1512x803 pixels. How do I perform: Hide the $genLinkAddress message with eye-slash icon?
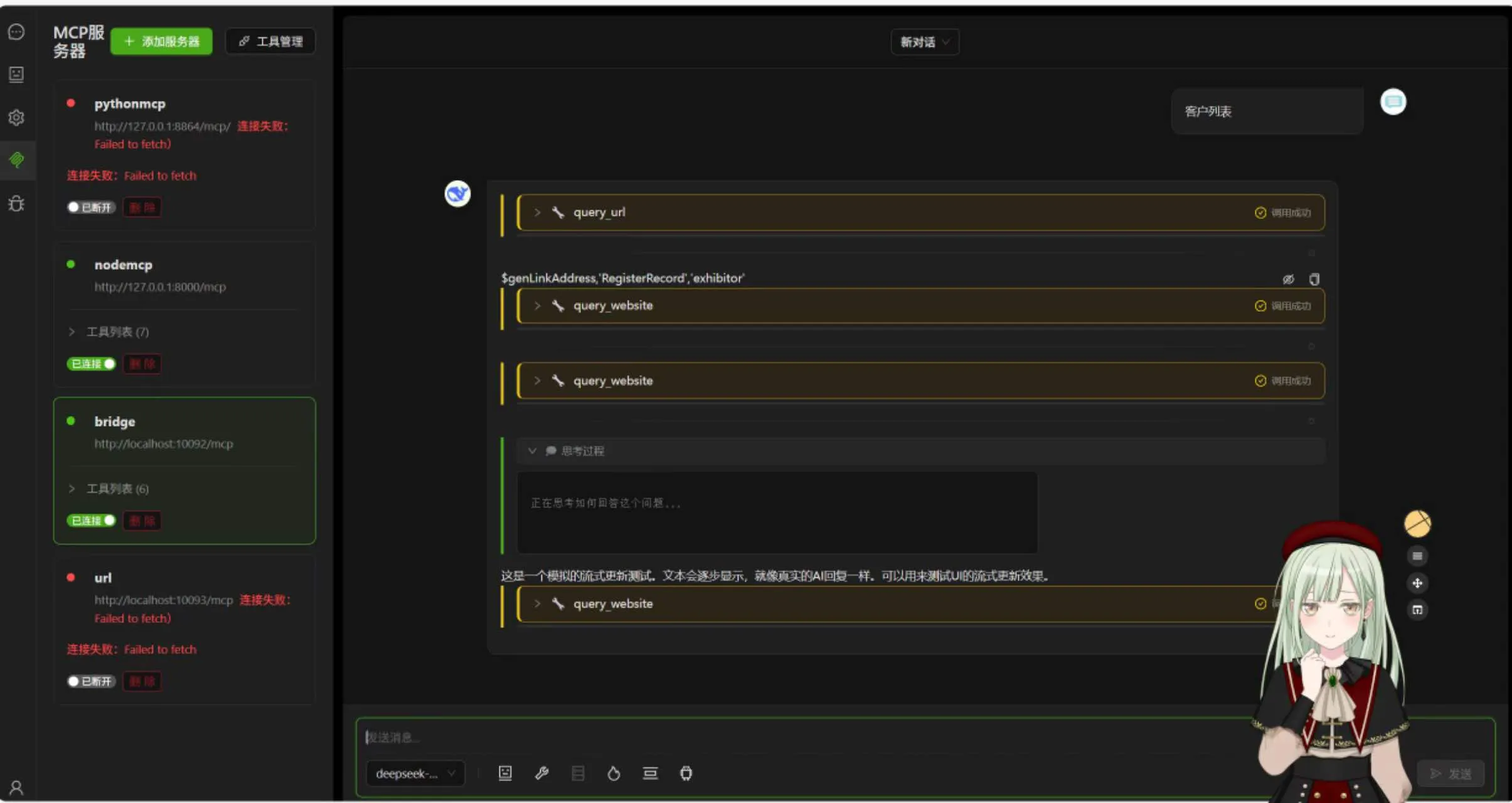point(1288,279)
